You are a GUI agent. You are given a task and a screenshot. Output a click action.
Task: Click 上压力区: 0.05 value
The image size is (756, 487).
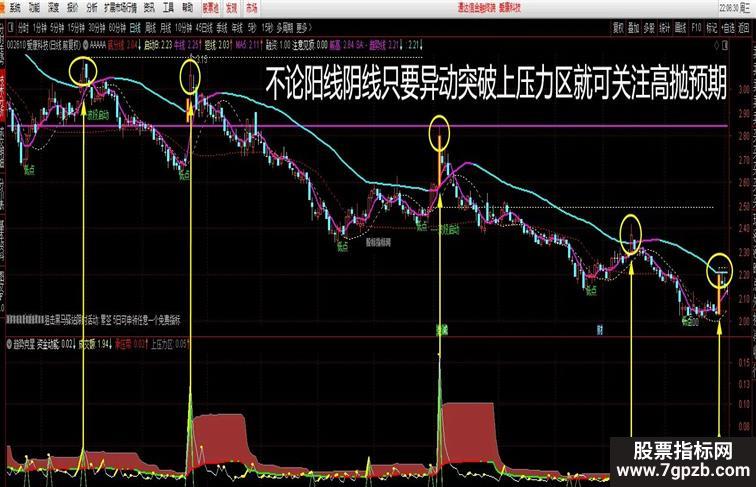[169, 344]
